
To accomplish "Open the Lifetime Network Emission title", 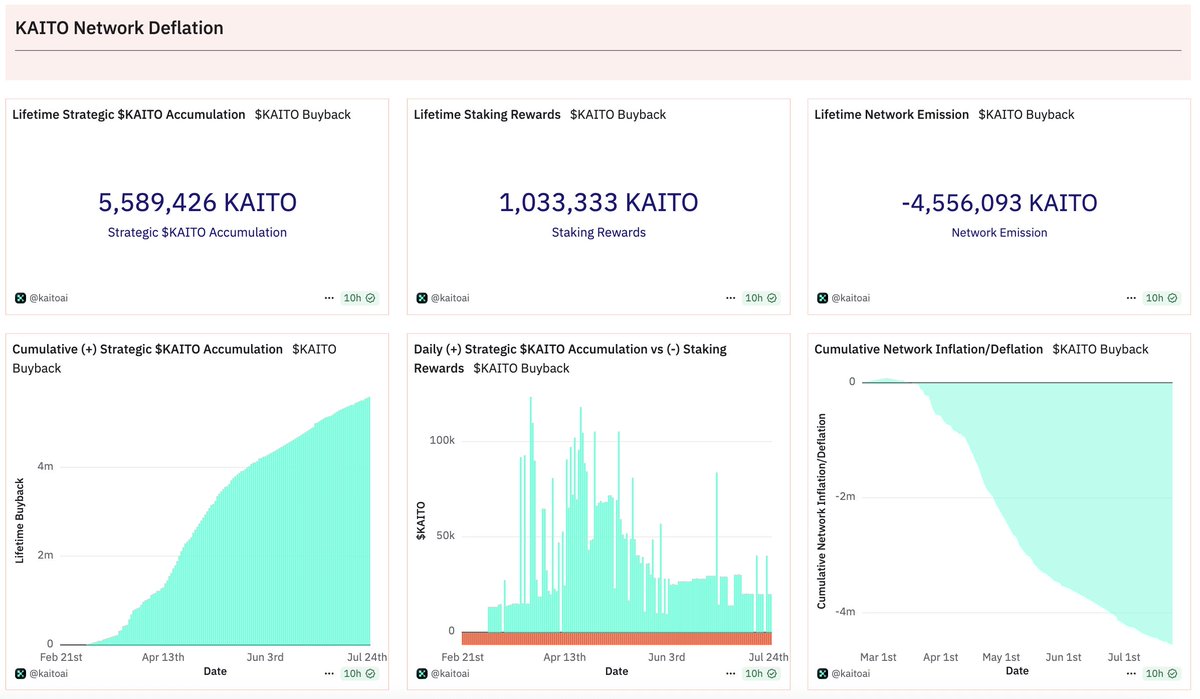I will click(892, 114).
